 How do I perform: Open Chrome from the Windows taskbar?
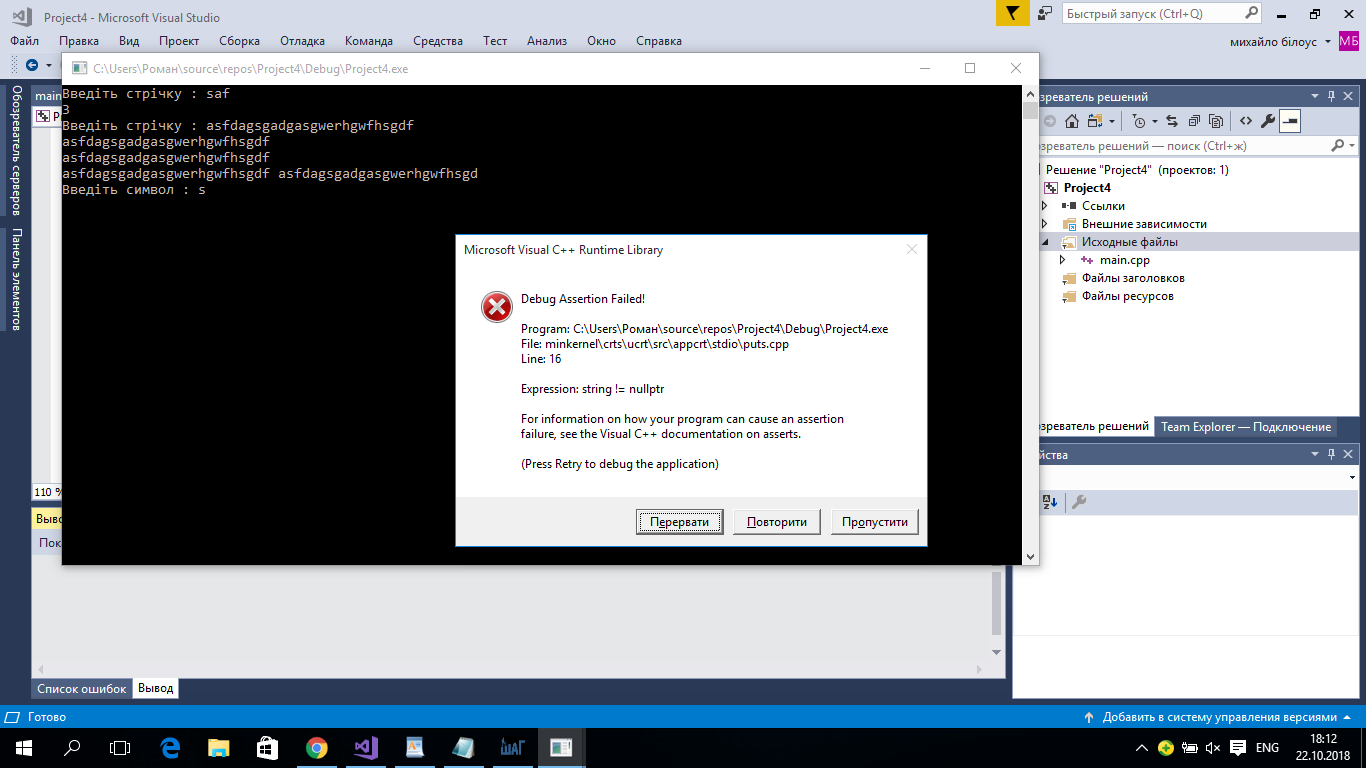coord(316,747)
